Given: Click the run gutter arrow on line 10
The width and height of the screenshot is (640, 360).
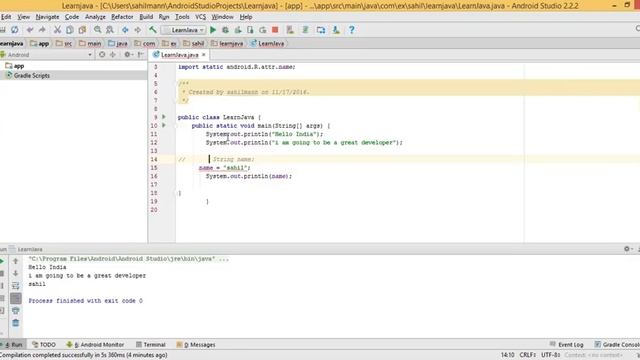Looking at the screenshot, I should (164, 125).
